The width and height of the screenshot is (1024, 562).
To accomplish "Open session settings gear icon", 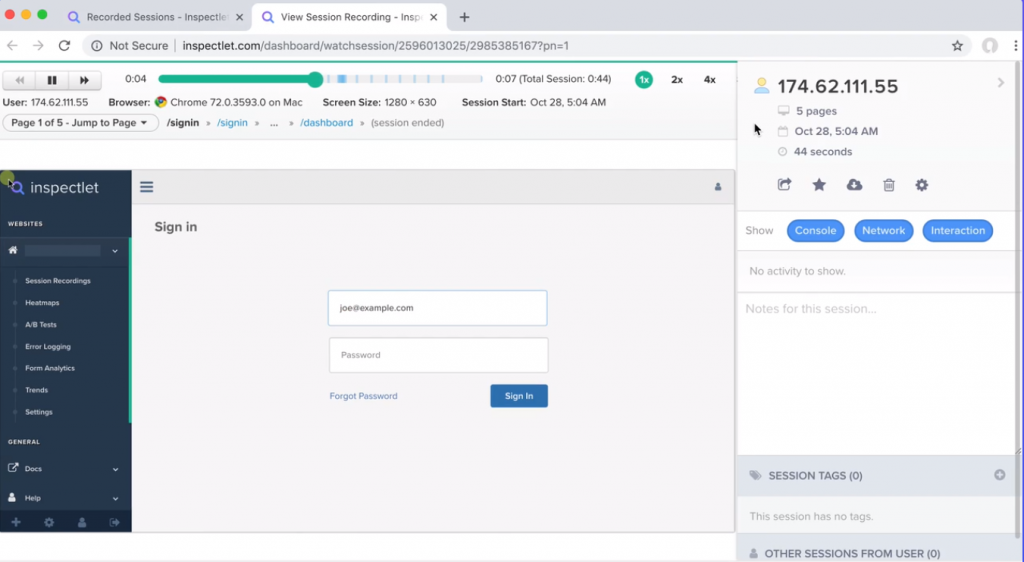I will 922,185.
